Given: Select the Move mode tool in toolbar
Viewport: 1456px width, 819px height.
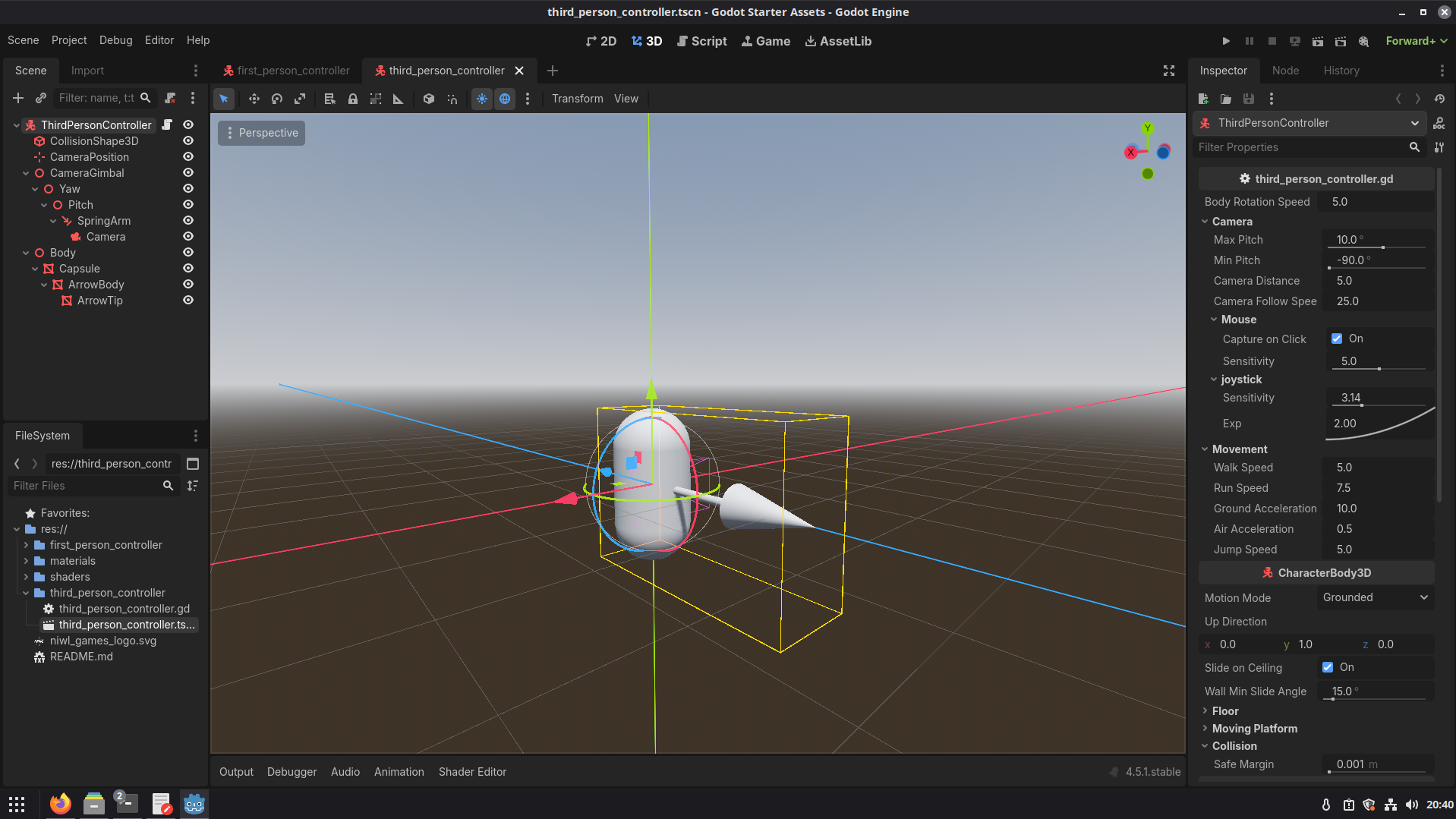Looking at the screenshot, I should pos(254,99).
